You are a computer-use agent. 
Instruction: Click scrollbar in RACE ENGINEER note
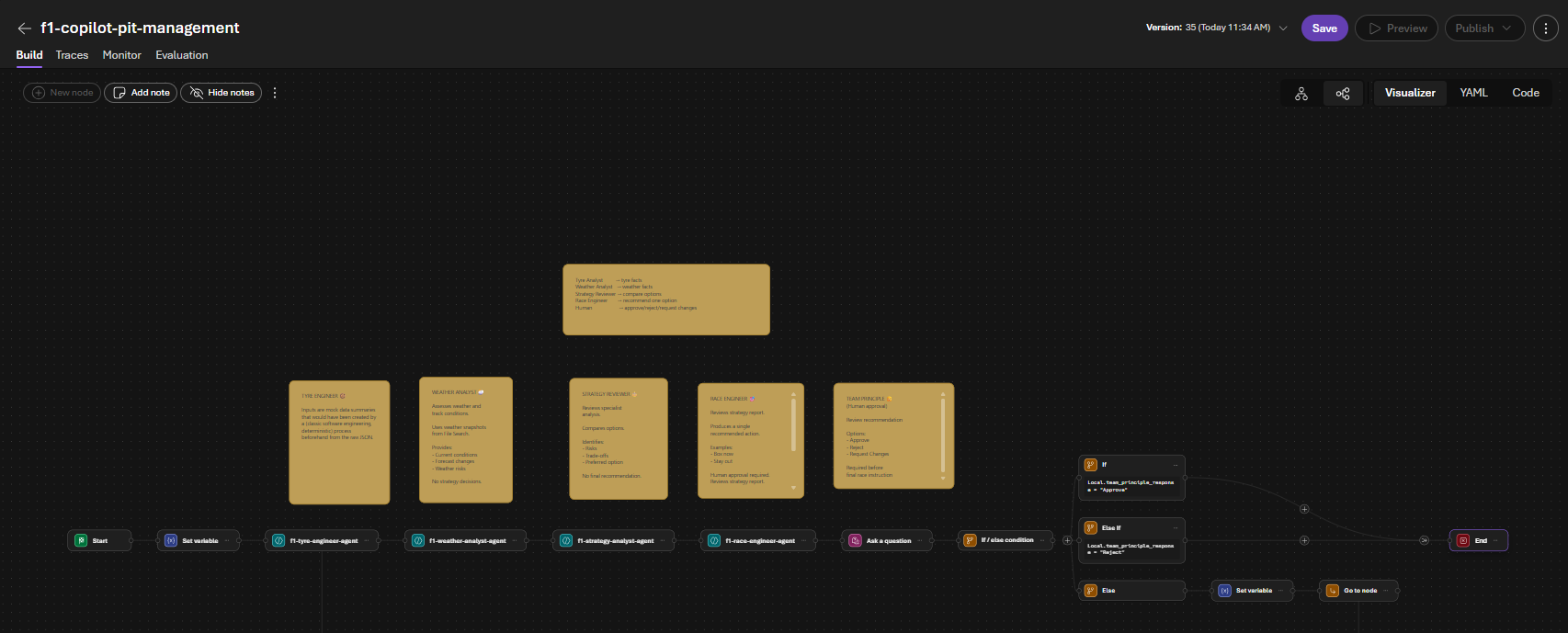click(793, 424)
